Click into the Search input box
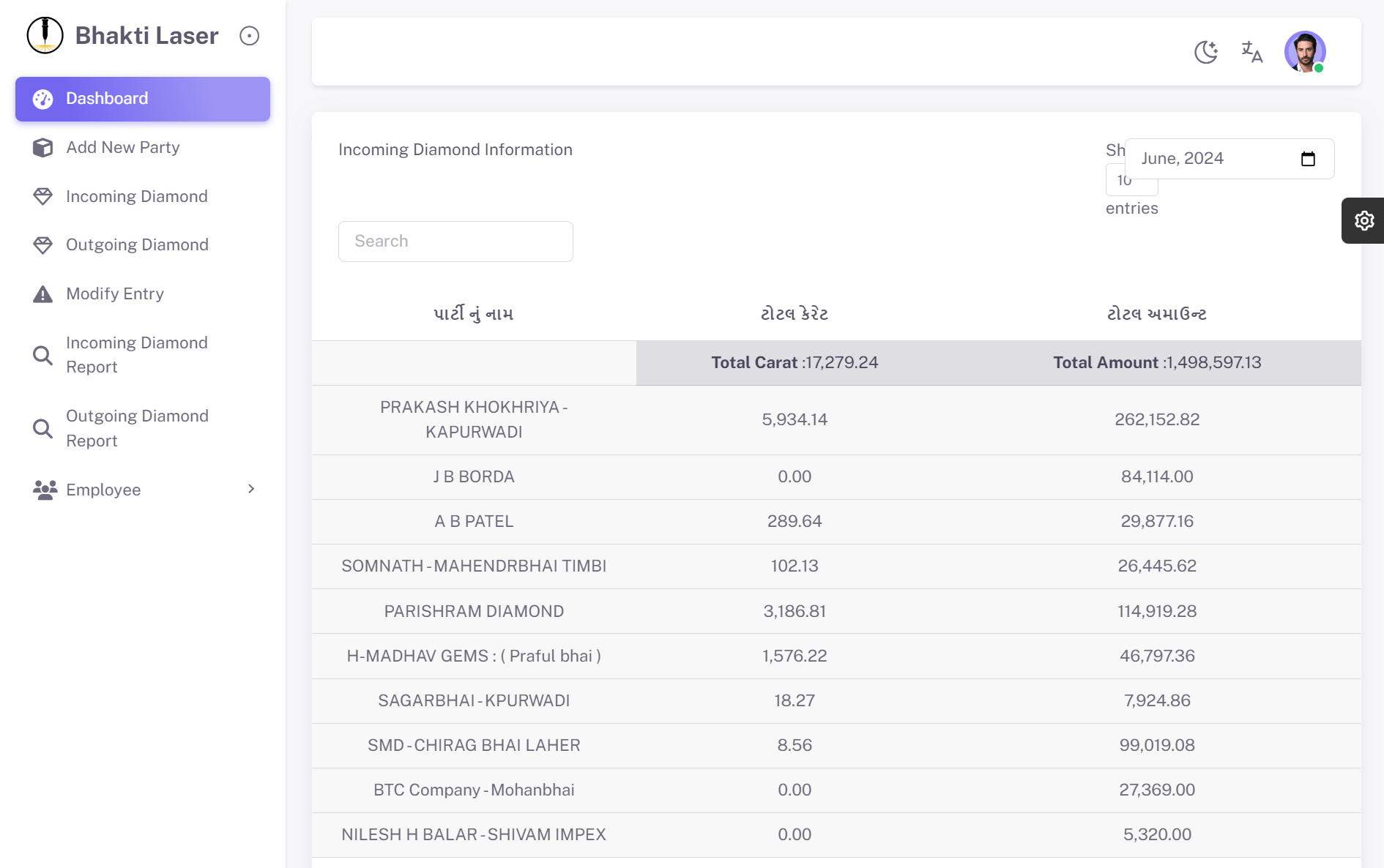This screenshot has height=868, width=1384. [455, 242]
